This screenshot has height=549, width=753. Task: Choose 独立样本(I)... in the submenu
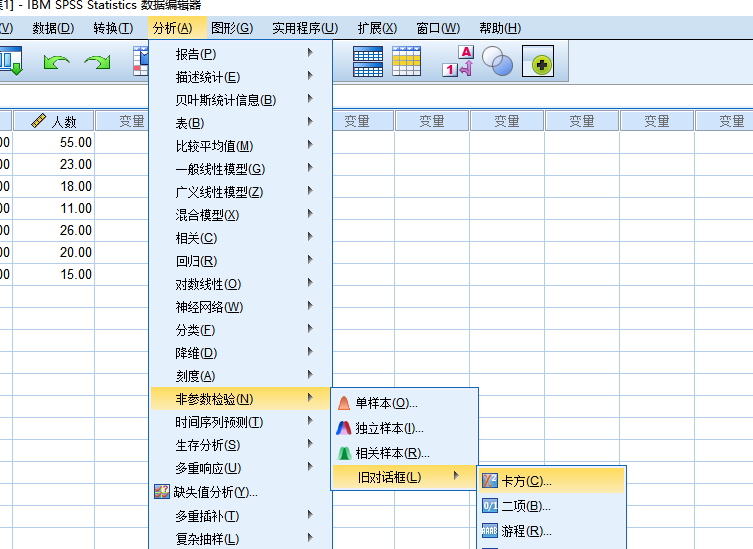(404, 427)
